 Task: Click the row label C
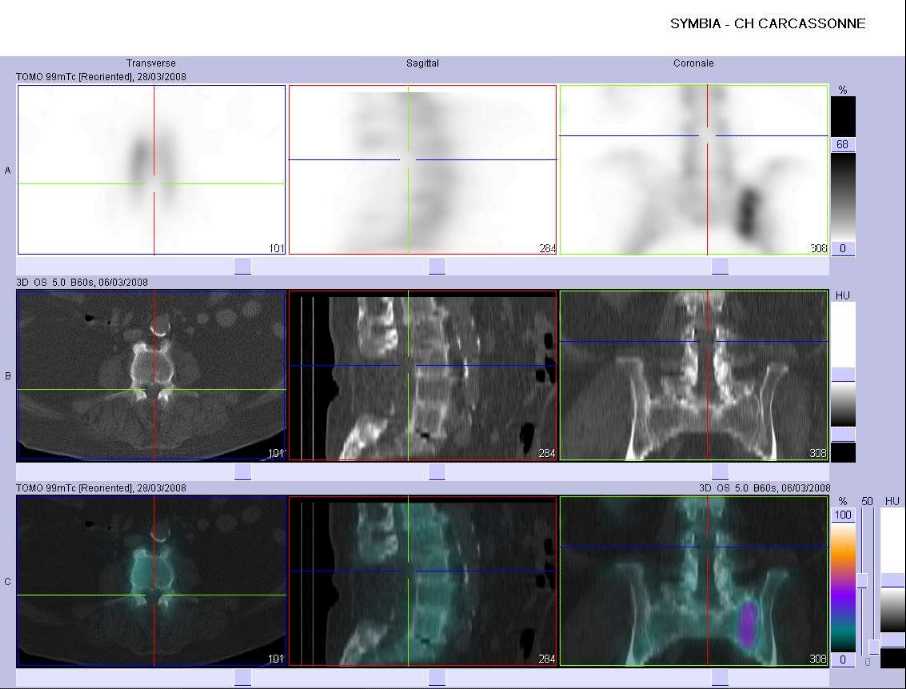[x=8, y=581]
